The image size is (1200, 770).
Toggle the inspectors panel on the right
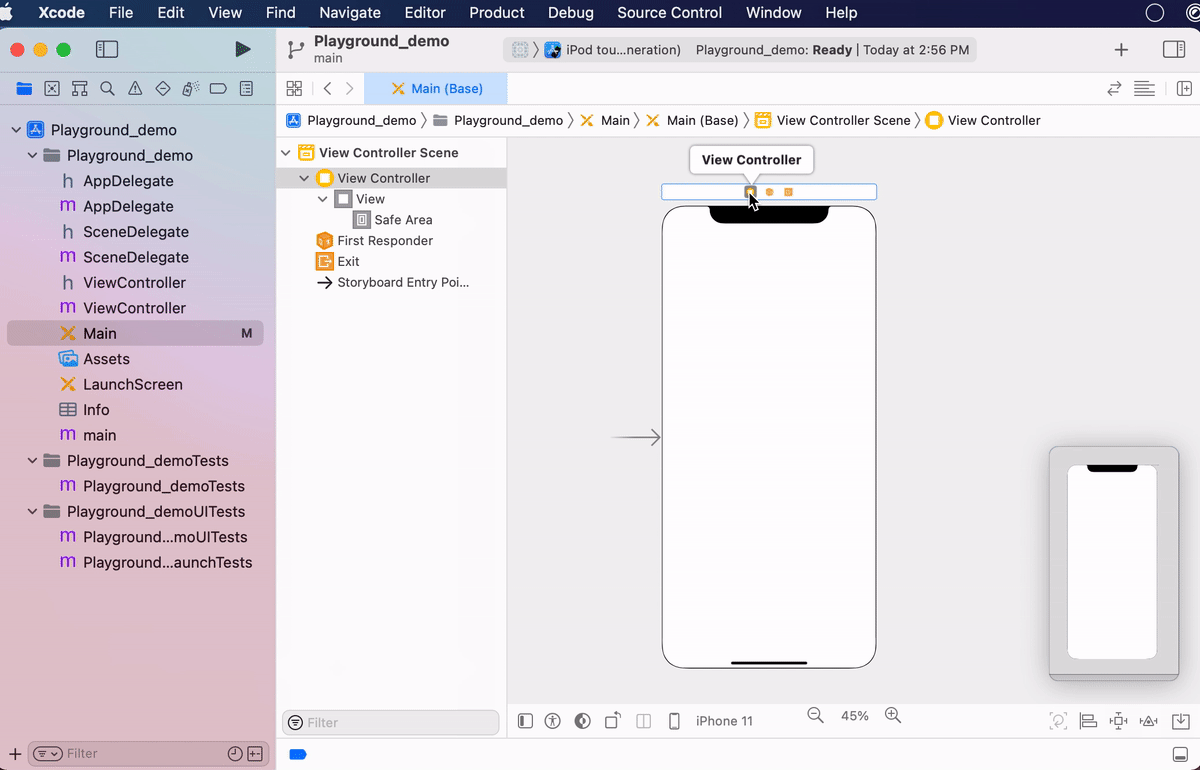1174,49
